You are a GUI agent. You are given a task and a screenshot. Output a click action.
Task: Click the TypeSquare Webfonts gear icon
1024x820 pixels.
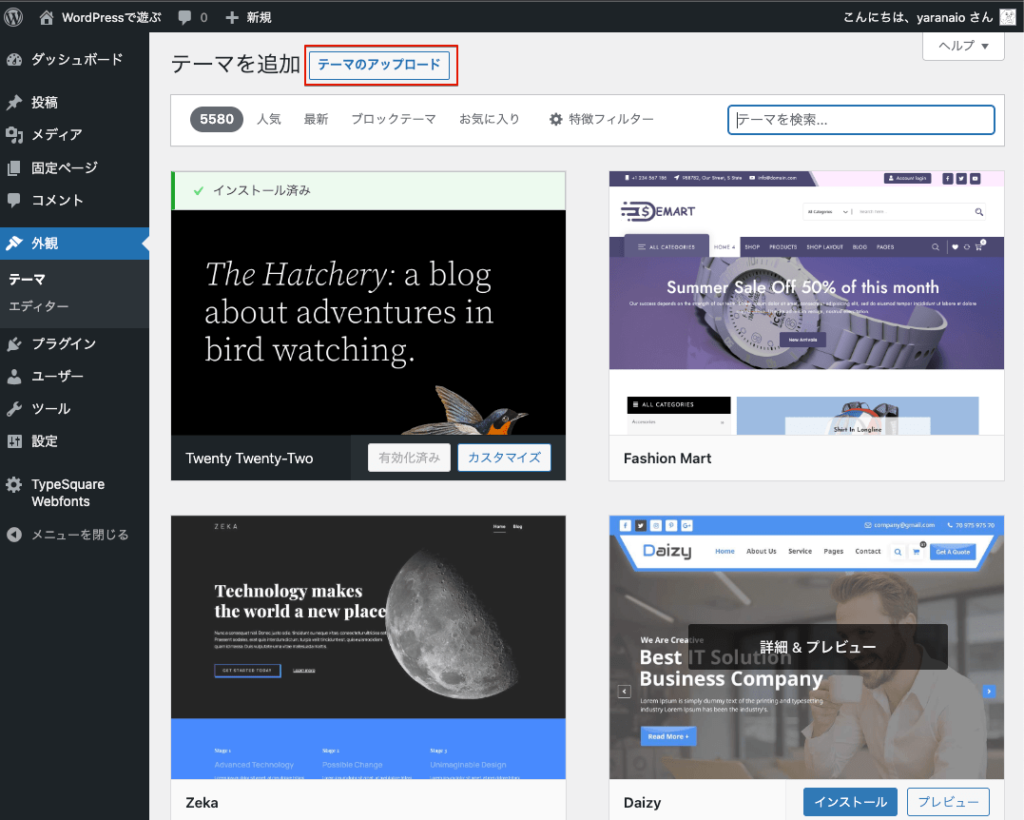click(x=14, y=484)
